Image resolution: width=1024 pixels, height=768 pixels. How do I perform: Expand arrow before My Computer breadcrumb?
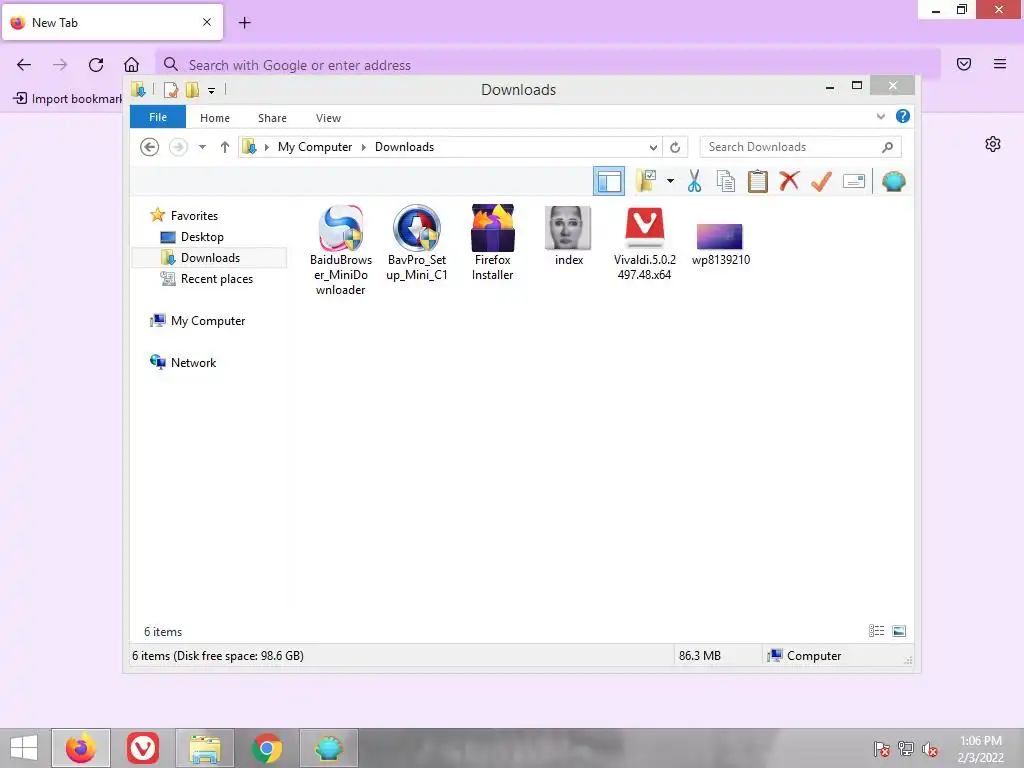(266, 147)
